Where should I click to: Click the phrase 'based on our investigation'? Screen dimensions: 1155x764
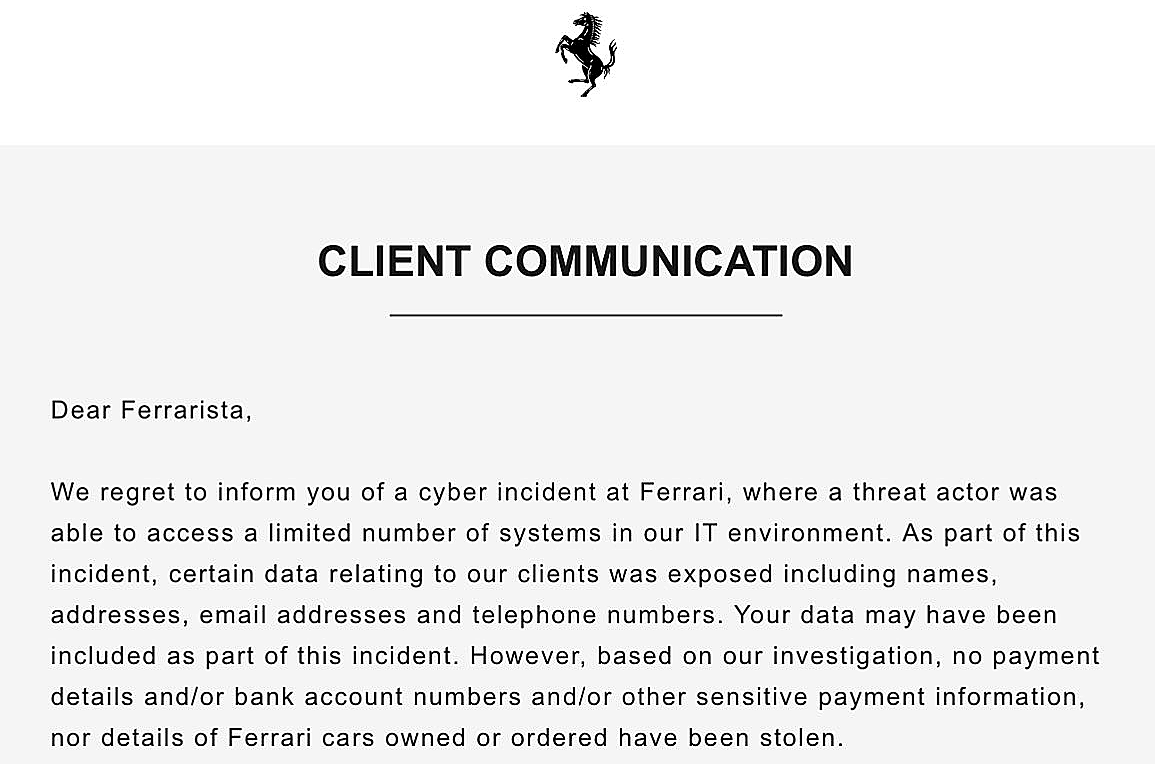click(768, 656)
